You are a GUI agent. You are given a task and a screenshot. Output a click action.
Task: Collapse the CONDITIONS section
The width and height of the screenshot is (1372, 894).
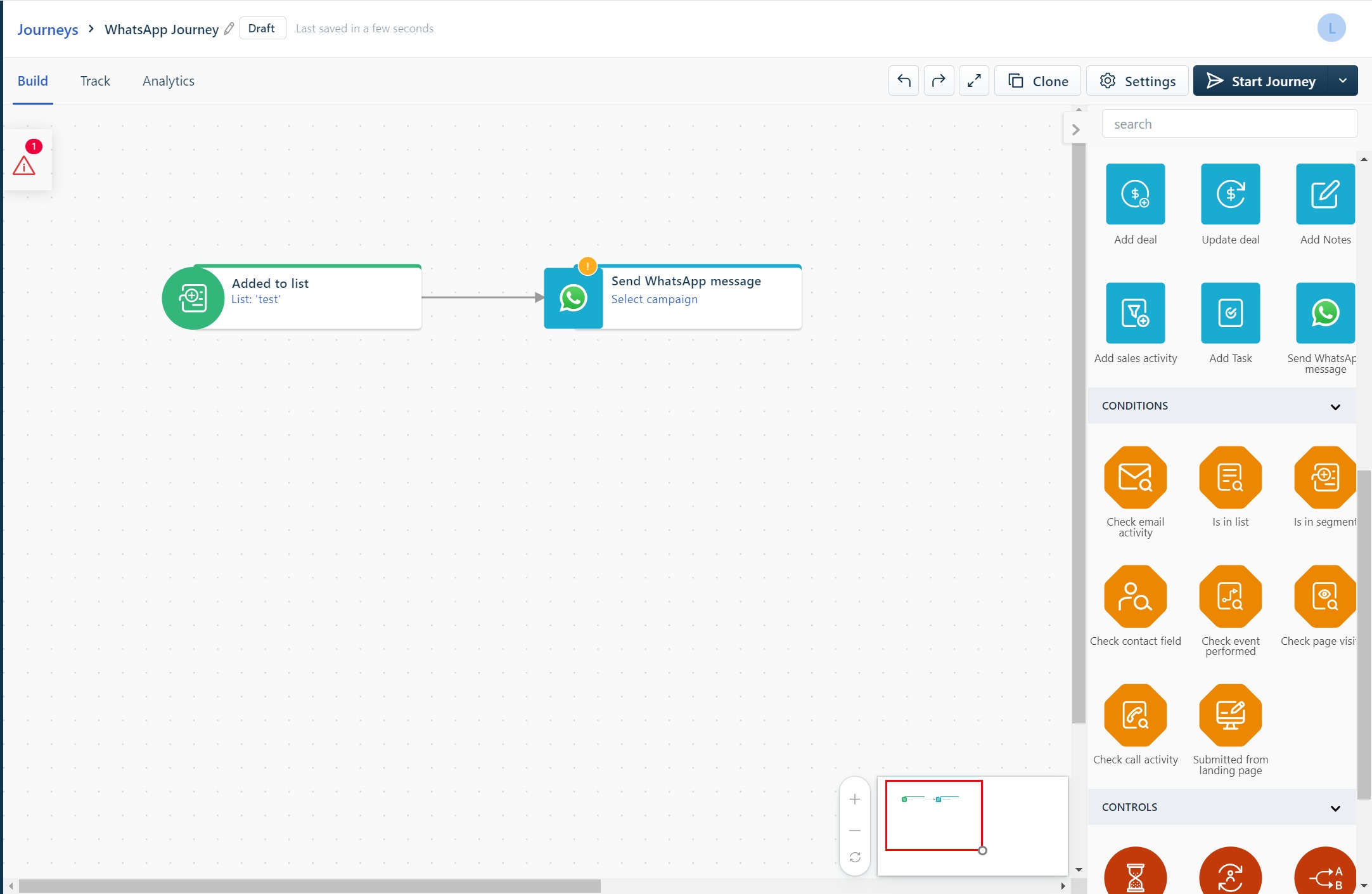tap(1335, 406)
